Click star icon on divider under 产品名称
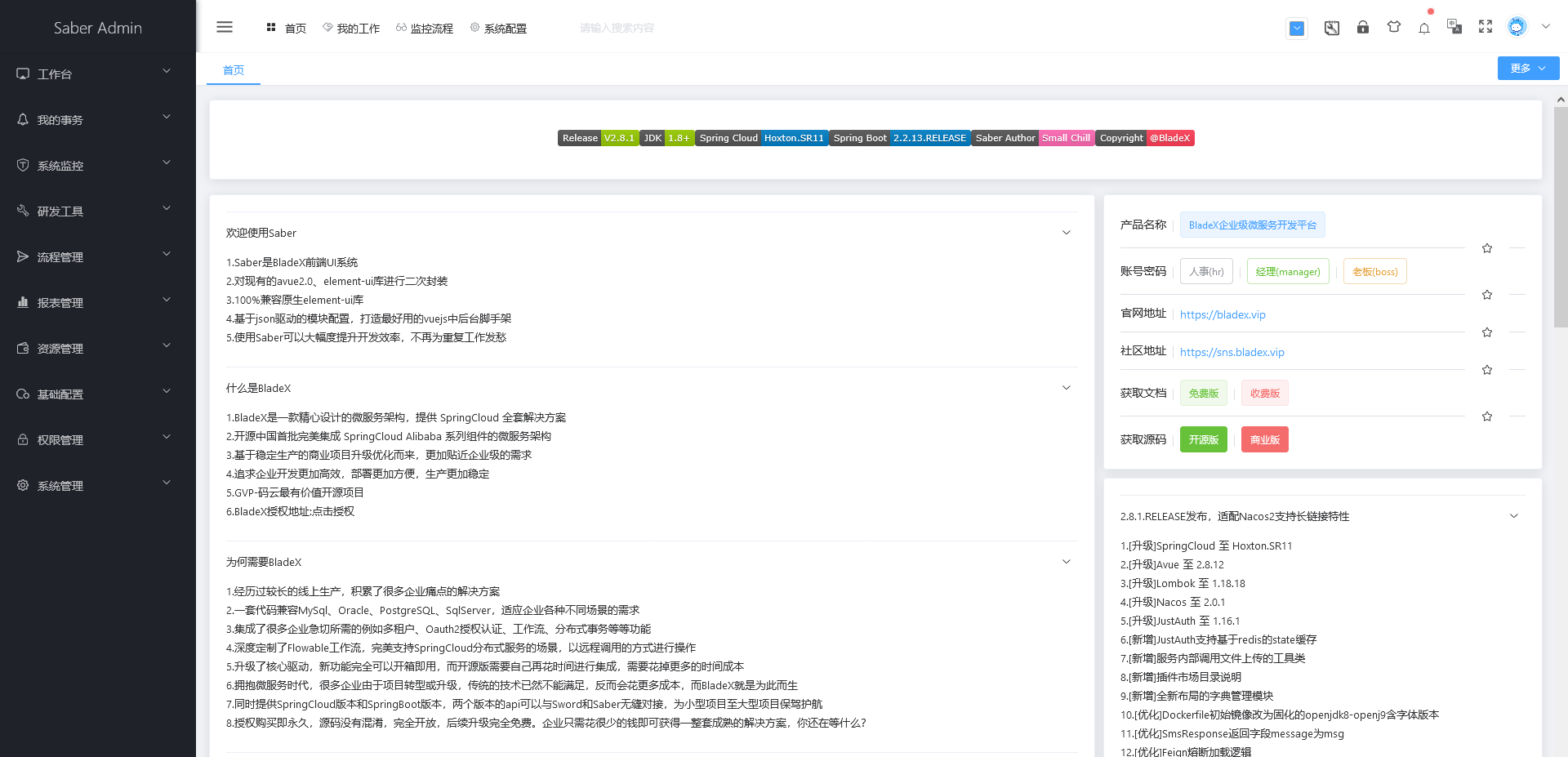The height and width of the screenshot is (757, 1568). pos(1487,248)
